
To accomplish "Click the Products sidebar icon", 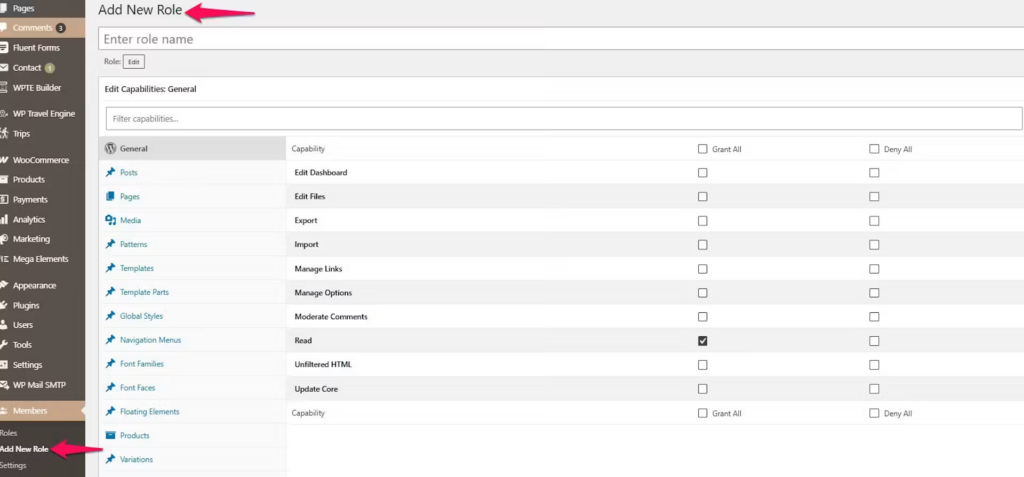I will point(3,180).
